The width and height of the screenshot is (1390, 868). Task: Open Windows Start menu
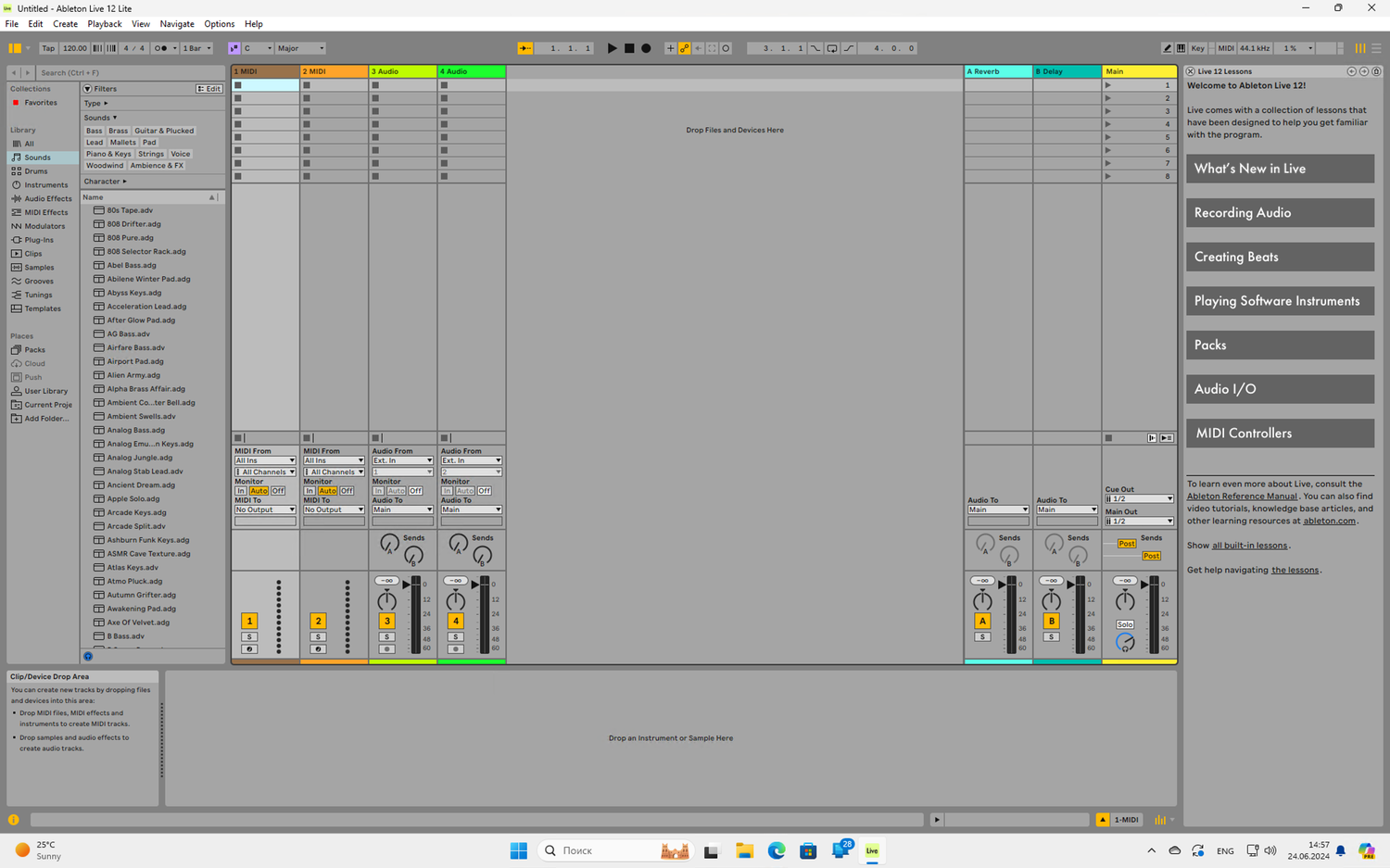[x=519, y=850]
